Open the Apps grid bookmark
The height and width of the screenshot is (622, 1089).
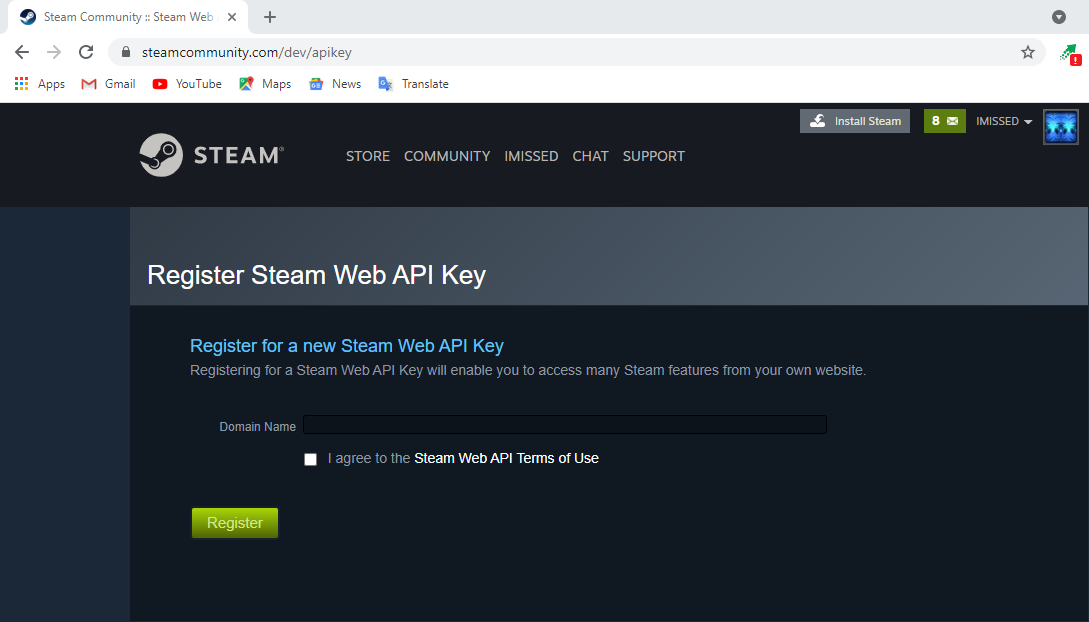[40, 84]
